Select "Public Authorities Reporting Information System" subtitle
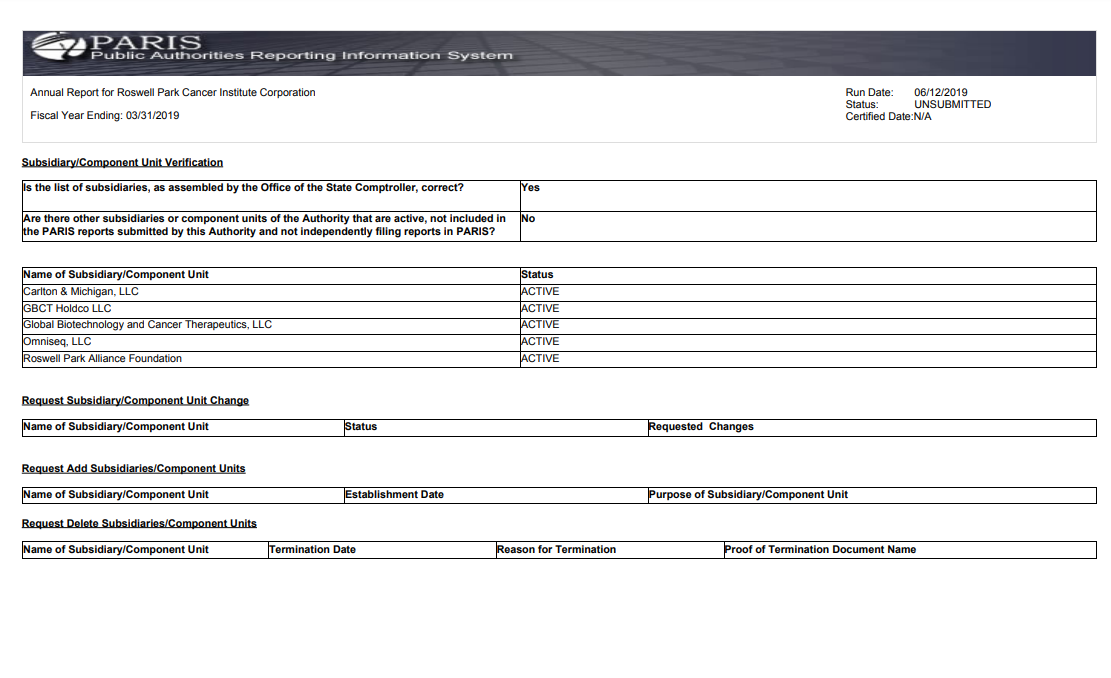Viewport: 1111px width, 678px height. 301,55
